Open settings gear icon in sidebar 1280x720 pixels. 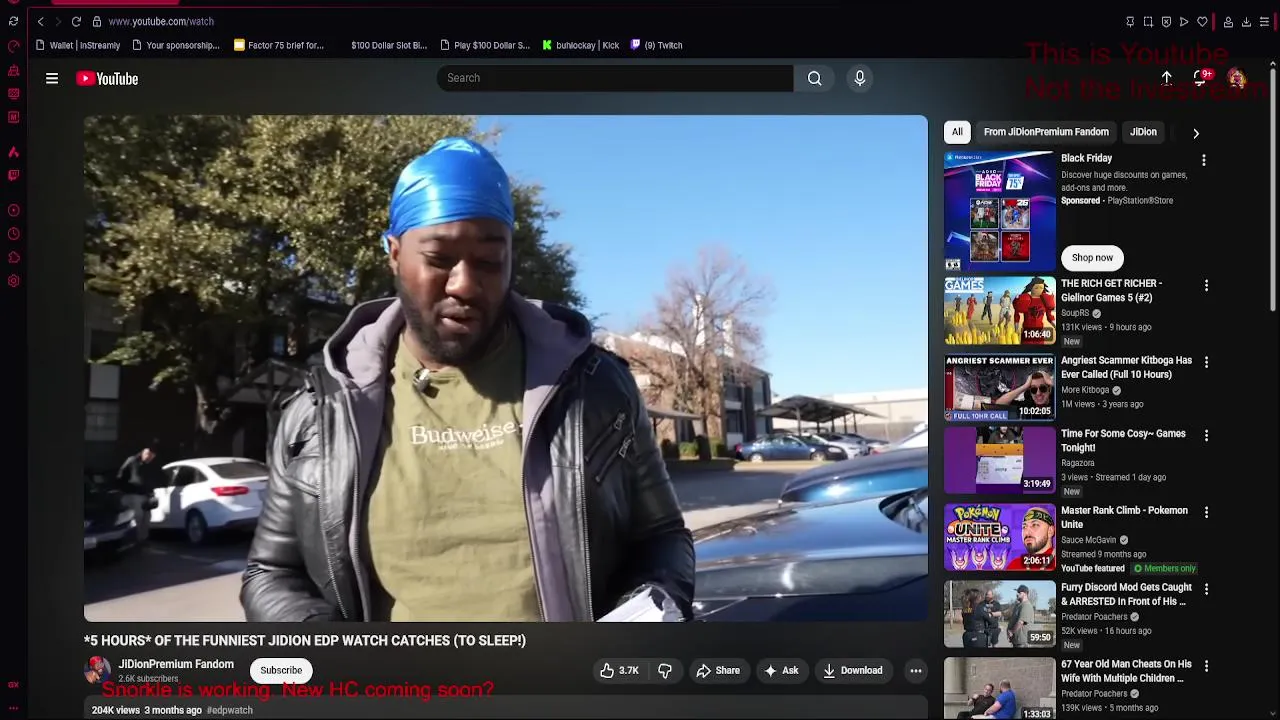pyautogui.click(x=13, y=281)
